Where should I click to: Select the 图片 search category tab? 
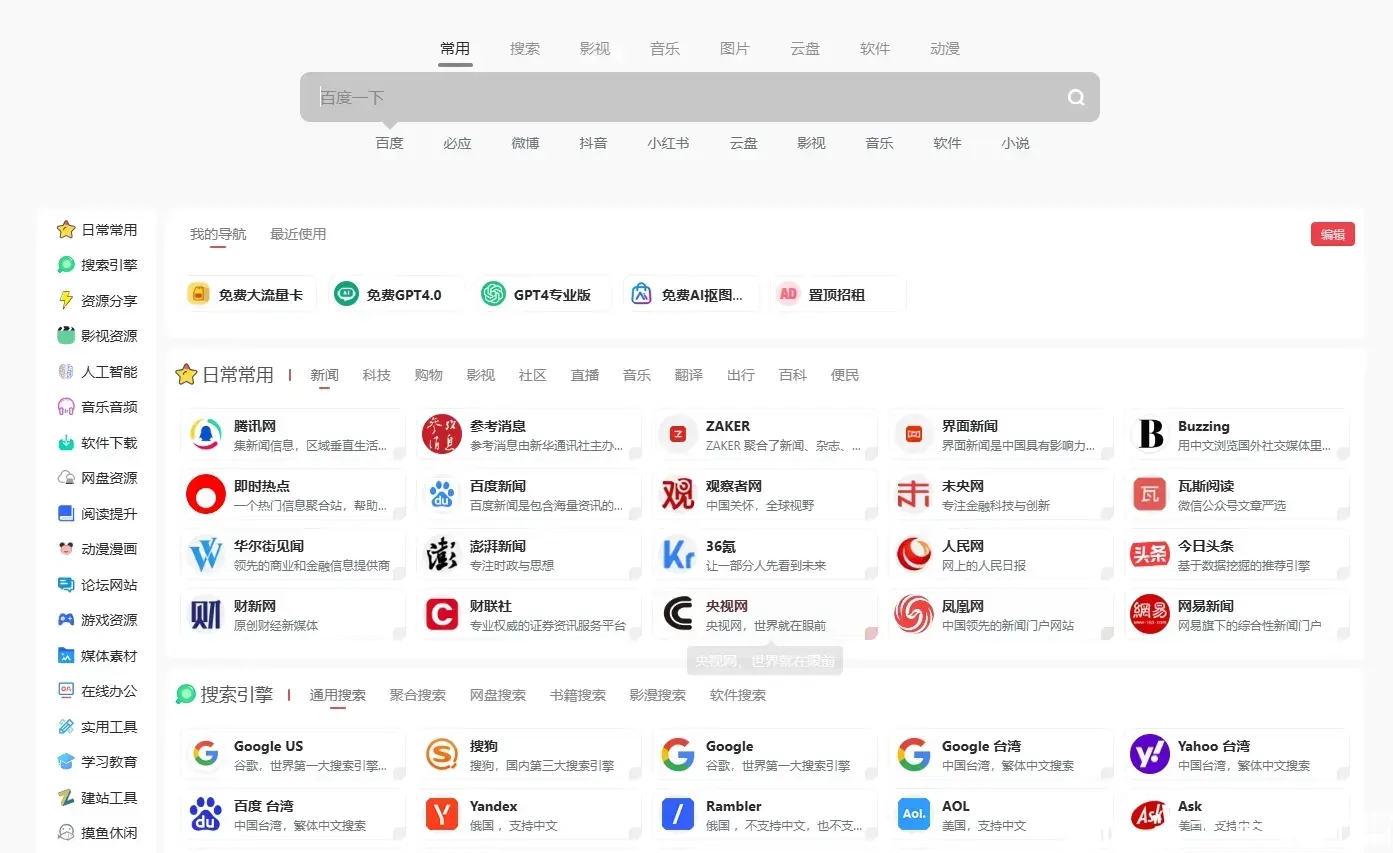(x=735, y=49)
